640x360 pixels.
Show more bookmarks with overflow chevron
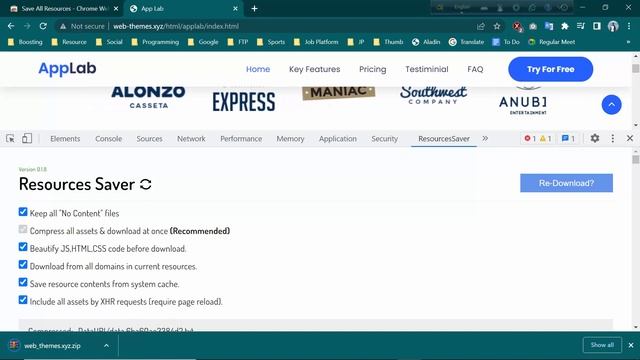click(628, 42)
